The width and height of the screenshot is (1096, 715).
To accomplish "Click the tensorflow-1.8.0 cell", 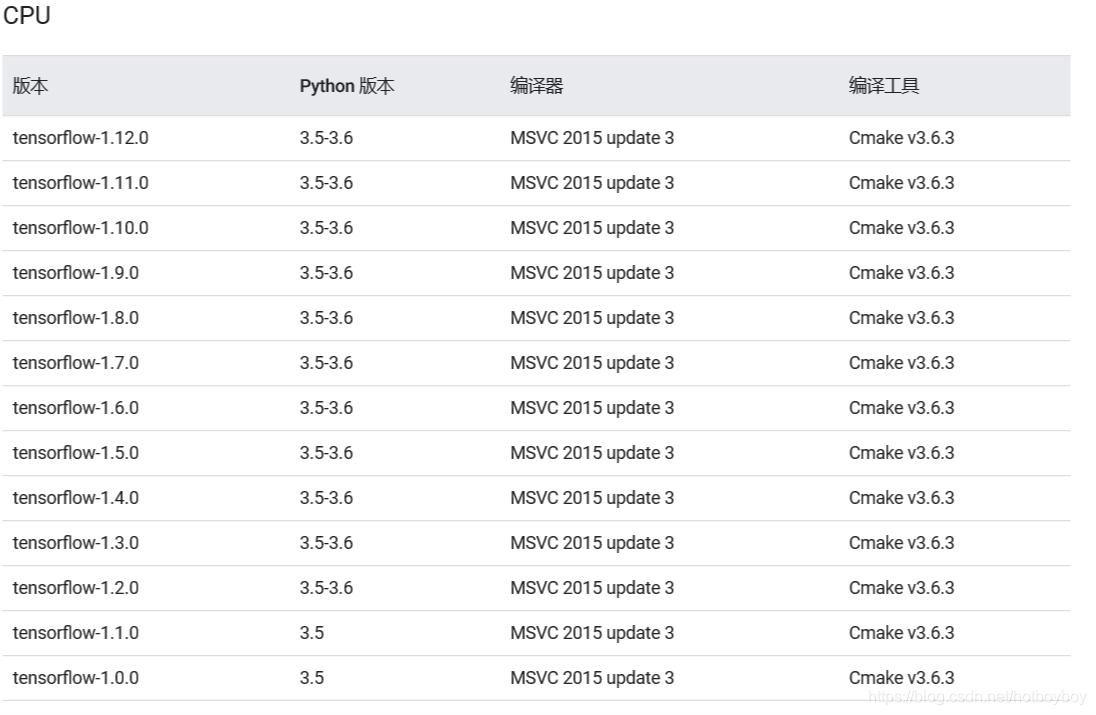I will click(75, 318).
